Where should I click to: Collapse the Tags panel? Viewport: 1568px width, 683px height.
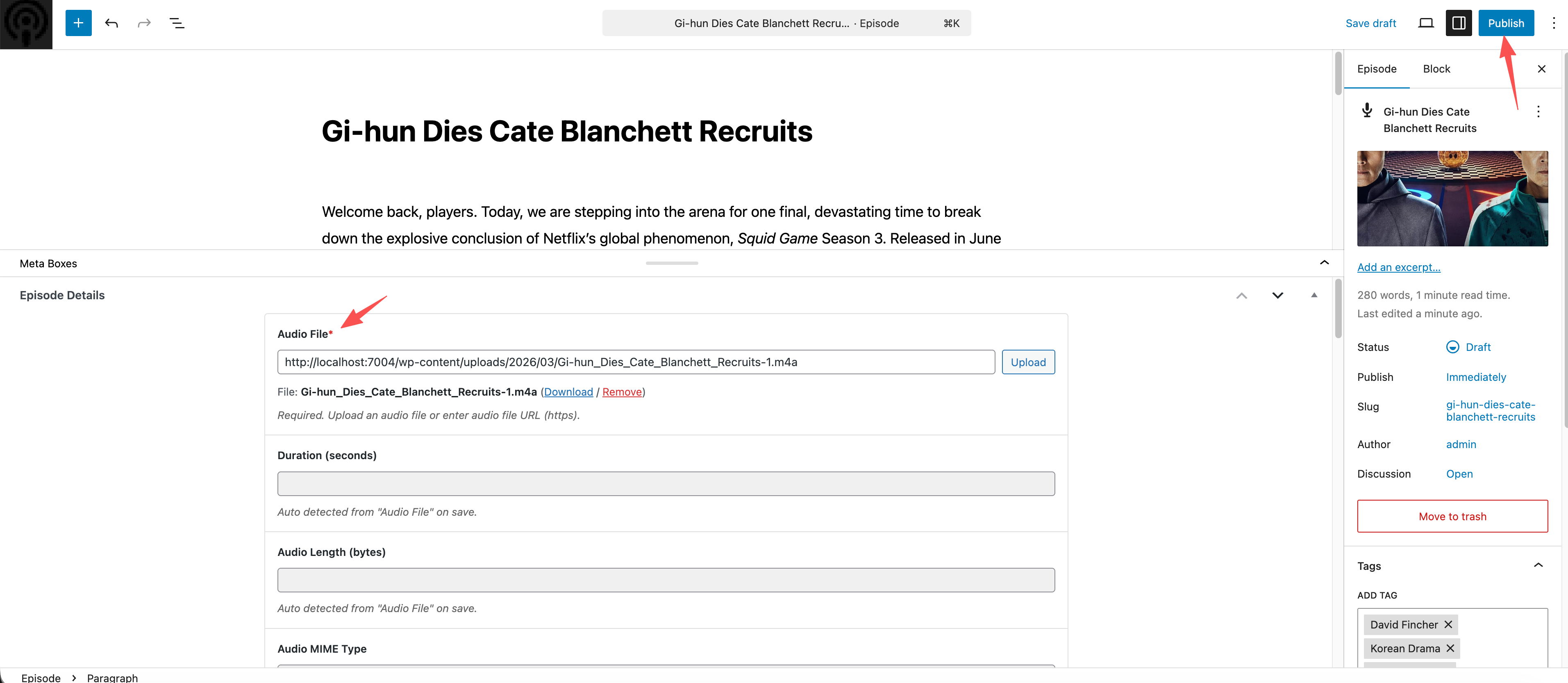click(1539, 565)
